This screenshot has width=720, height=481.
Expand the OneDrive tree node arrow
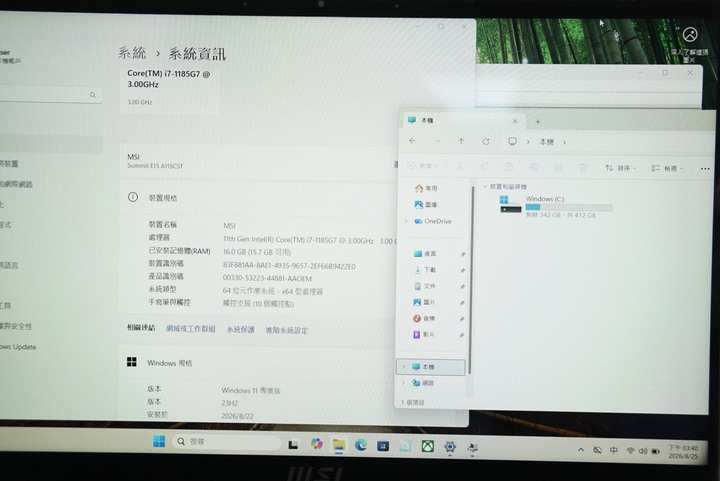pyautogui.click(x=406, y=221)
